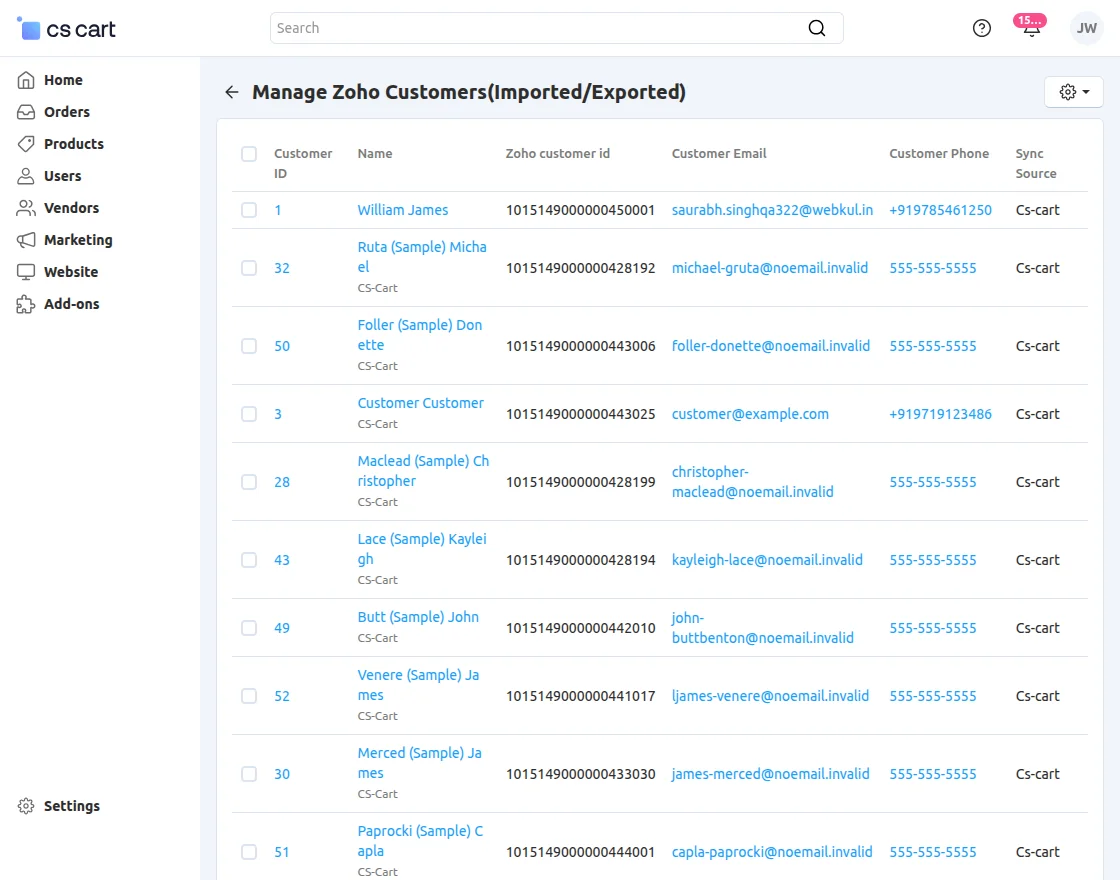
Task: Click Zoho id 1015149000000442010
Action: coord(580,628)
